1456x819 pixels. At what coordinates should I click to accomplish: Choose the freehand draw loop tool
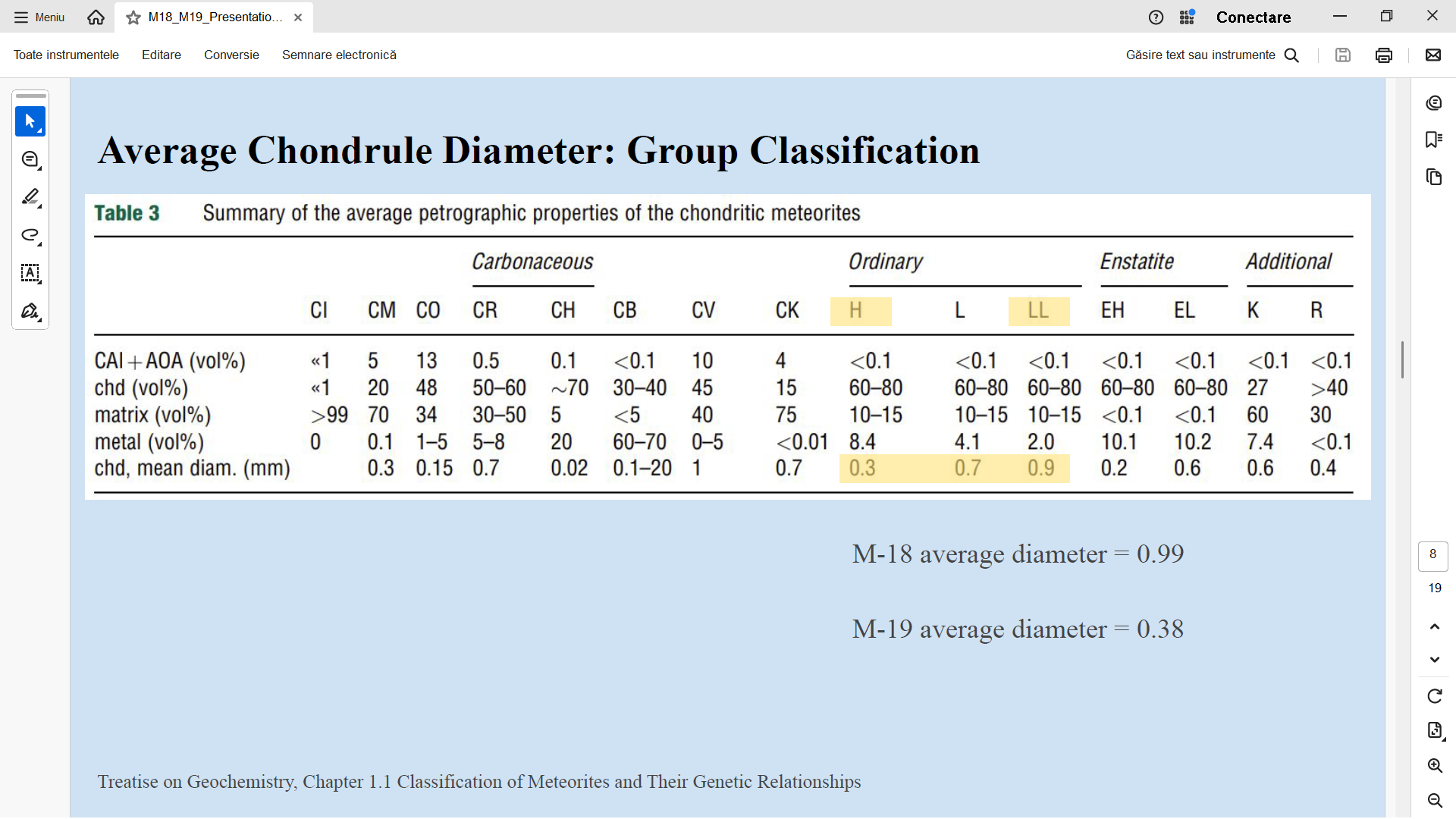pyautogui.click(x=30, y=235)
